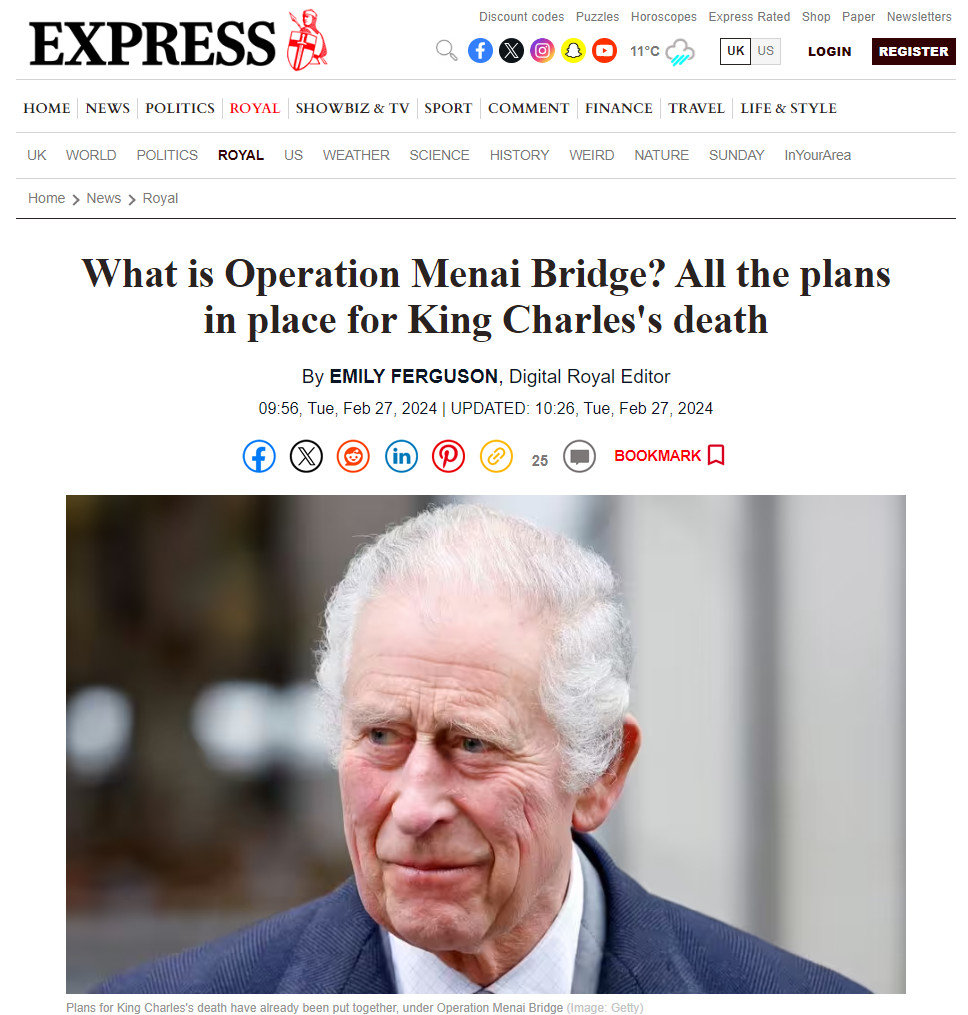Click the King Charles article photo
Screen dimensions: 968x1015
point(486,744)
